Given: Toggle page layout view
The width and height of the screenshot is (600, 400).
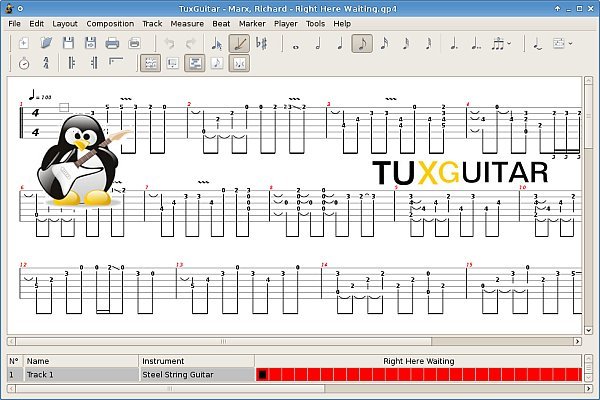Looking at the screenshot, I should pos(150,63).
